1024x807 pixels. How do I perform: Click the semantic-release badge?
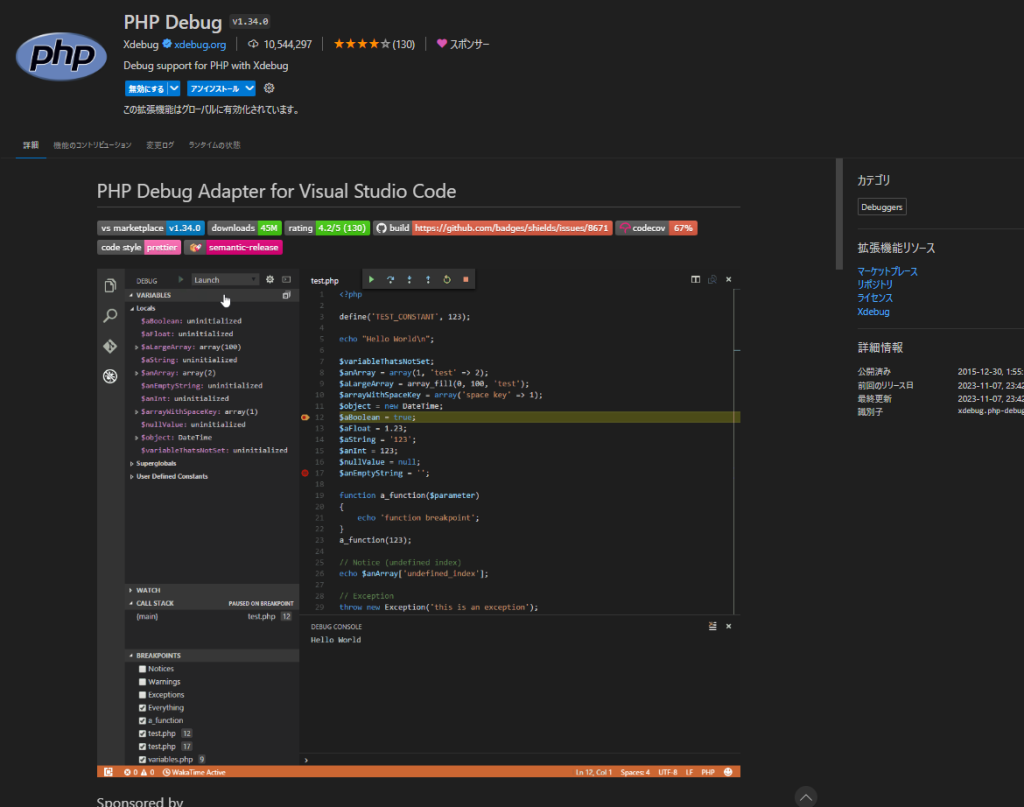(233, 247)
